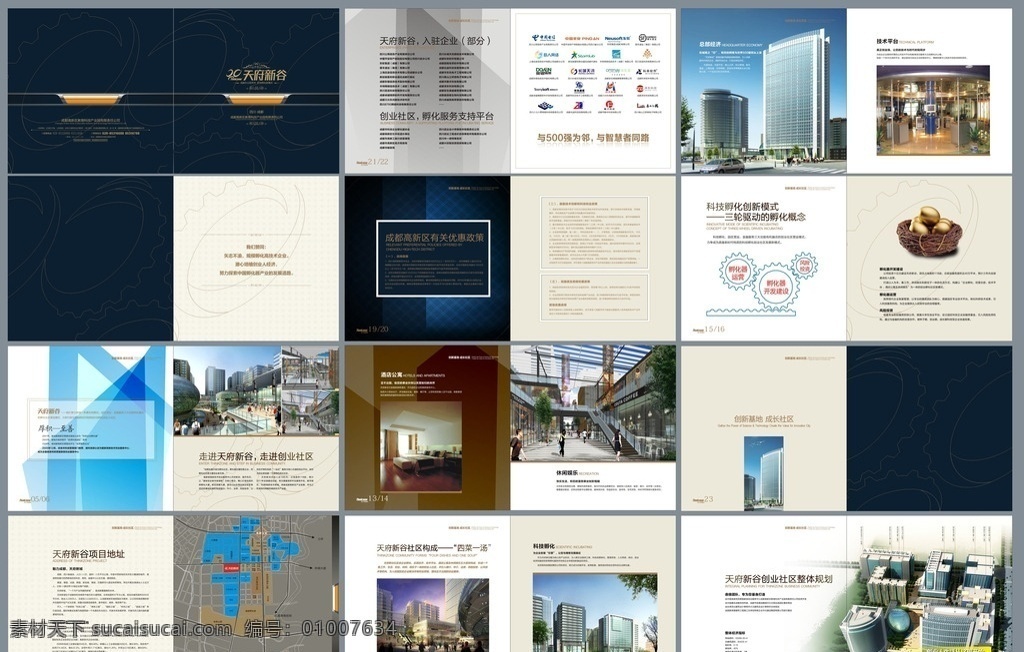Click the golden eggs nest image
Screen dimensions: 1024x652
(929, 233)
